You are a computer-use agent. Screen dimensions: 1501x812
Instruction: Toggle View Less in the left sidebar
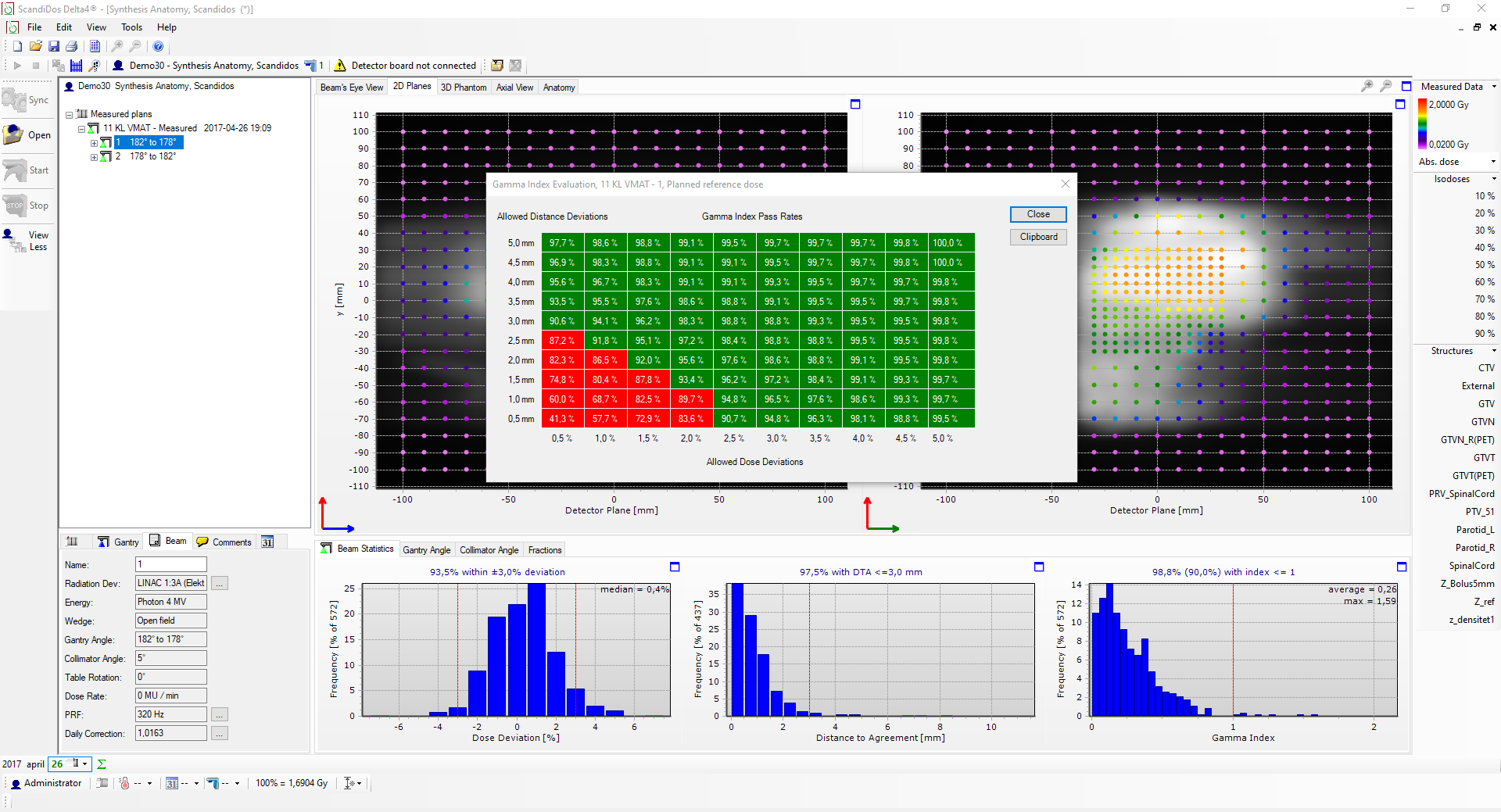pyautogui.click(x=28, y=241)
